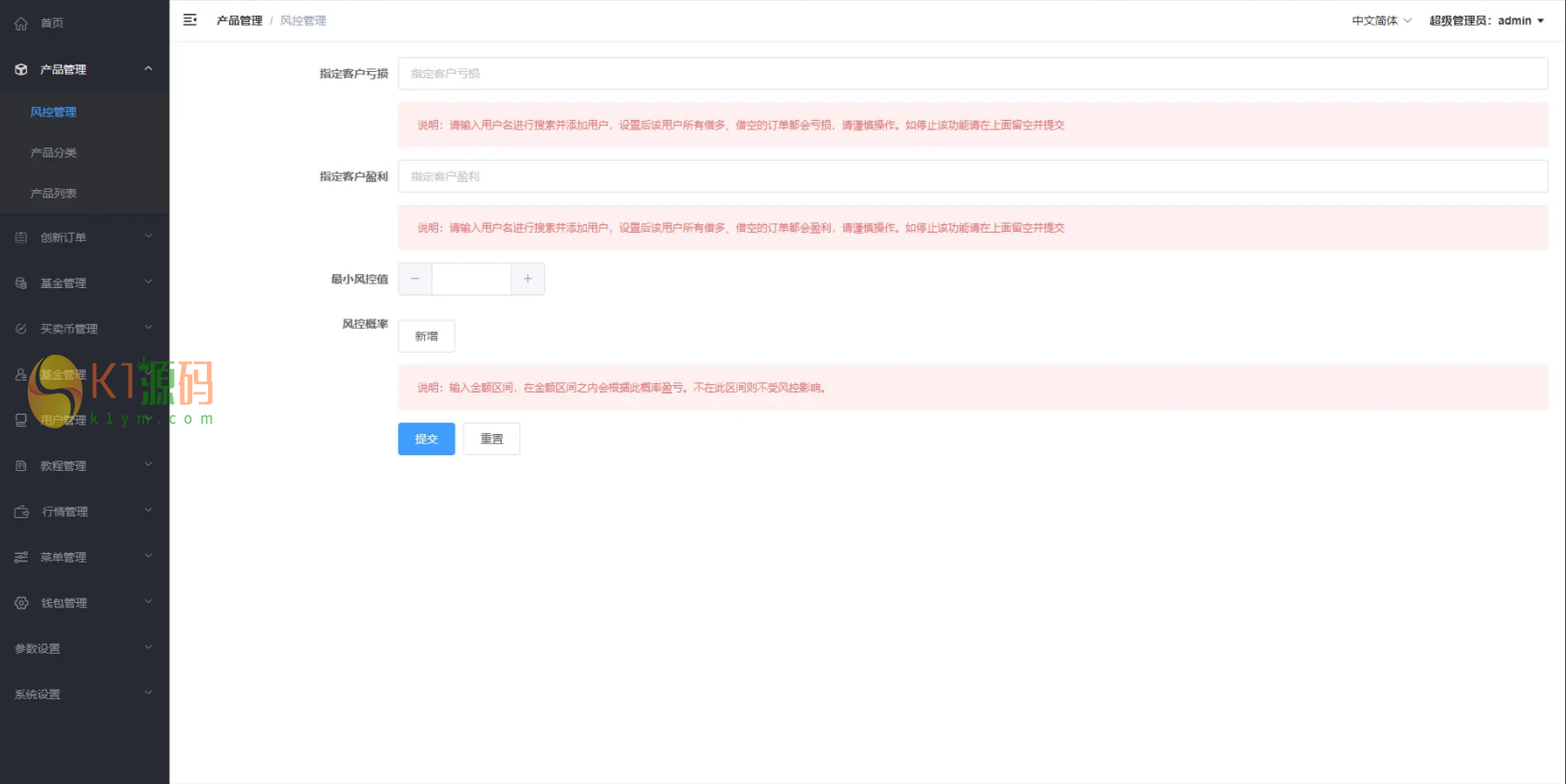Image resolution: width=1566 pixels, height=784 pixels.
Task: Click the 新增 button under 风控概率
Action: coord(426,336)
